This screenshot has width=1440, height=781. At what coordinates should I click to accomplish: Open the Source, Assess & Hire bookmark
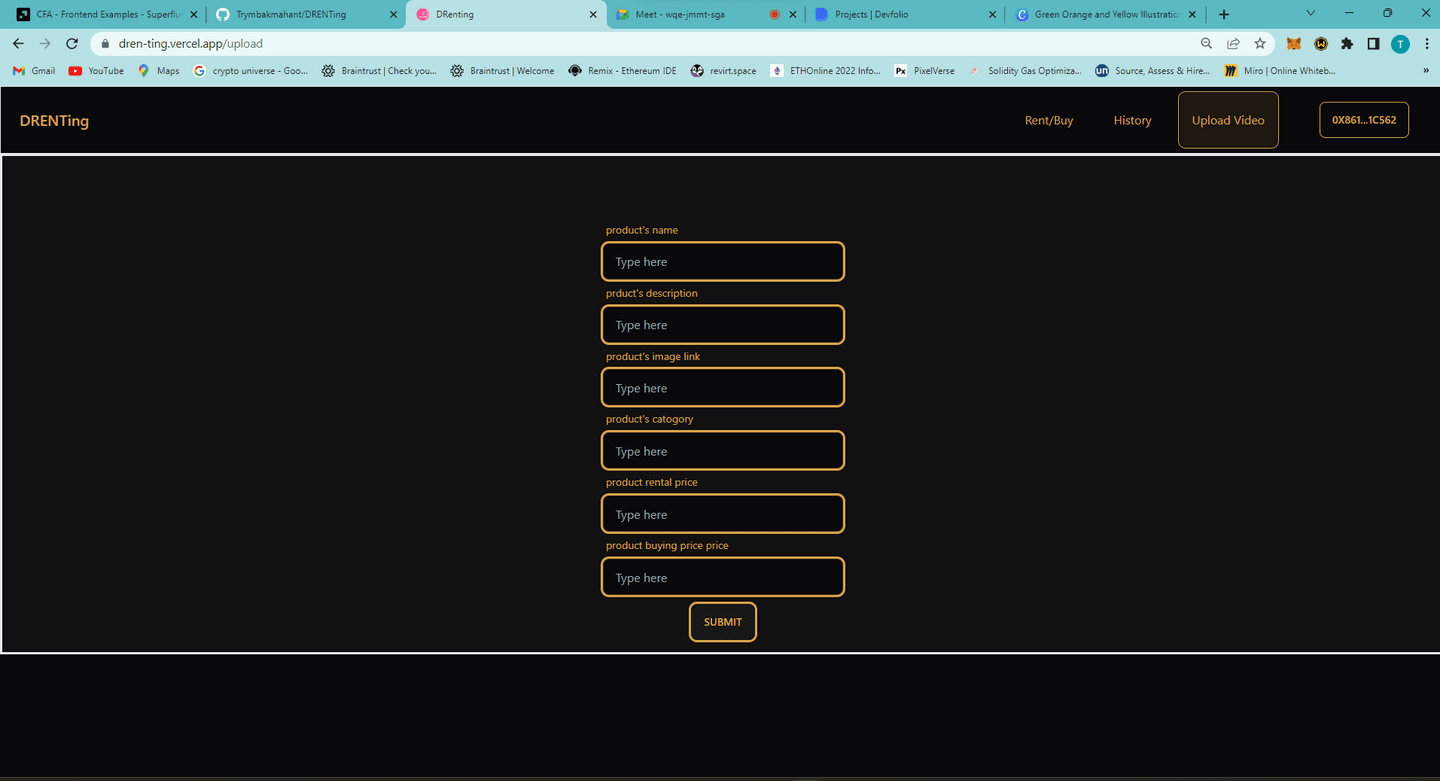pos(1152,71)
